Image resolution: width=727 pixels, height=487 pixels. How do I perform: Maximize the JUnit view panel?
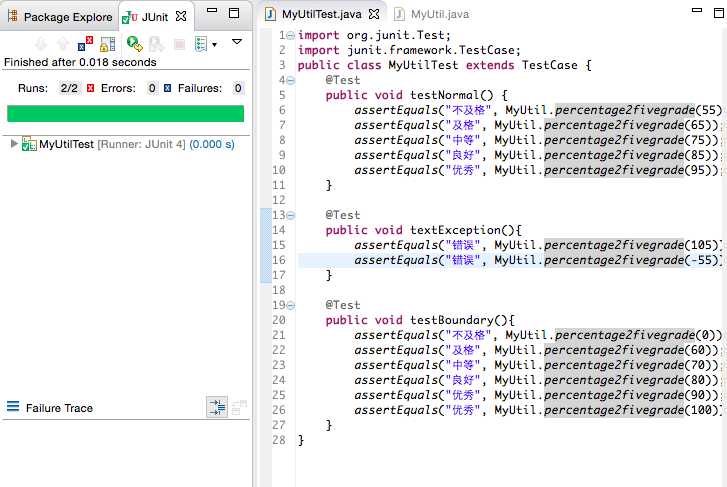234,13
